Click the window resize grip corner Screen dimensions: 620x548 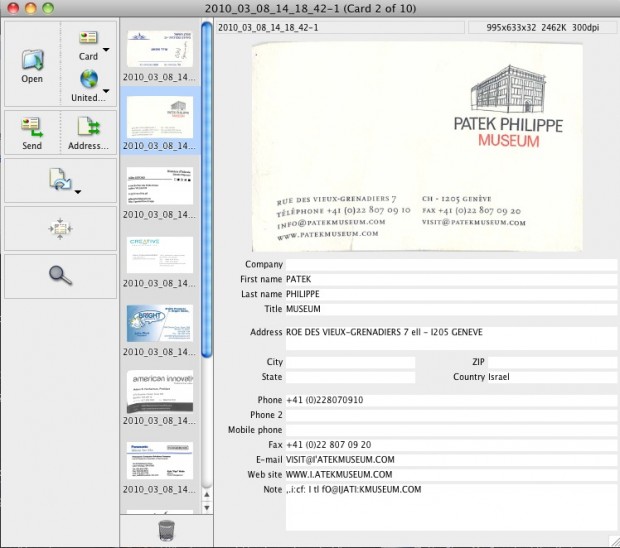614,542
